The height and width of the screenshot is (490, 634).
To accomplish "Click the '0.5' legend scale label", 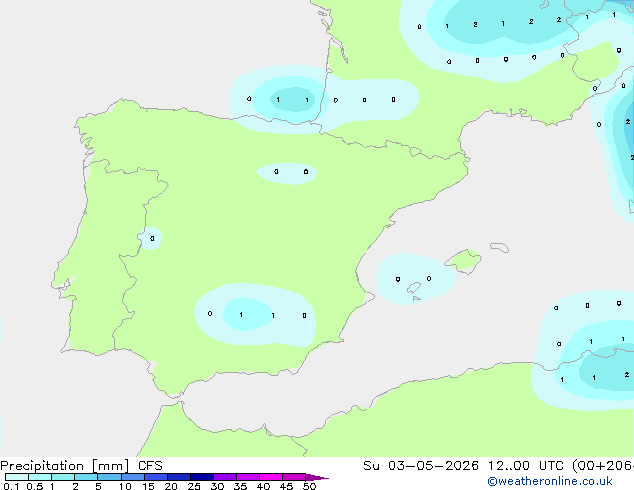I will pos(35,486).
